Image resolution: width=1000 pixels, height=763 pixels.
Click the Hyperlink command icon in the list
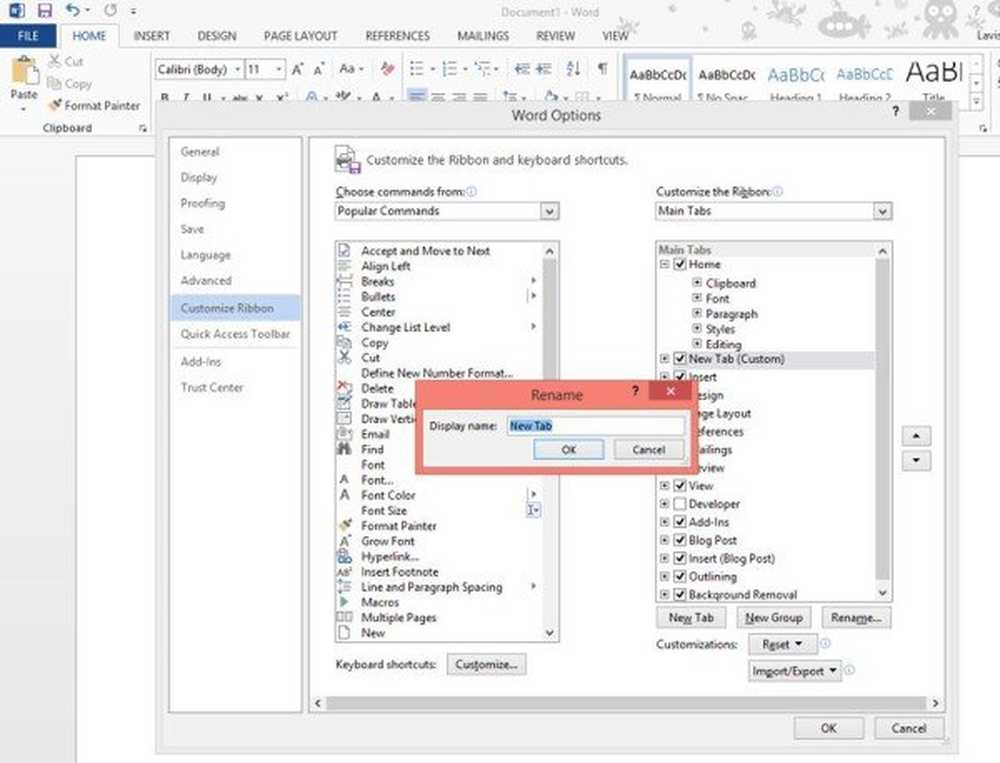[345, 556]
